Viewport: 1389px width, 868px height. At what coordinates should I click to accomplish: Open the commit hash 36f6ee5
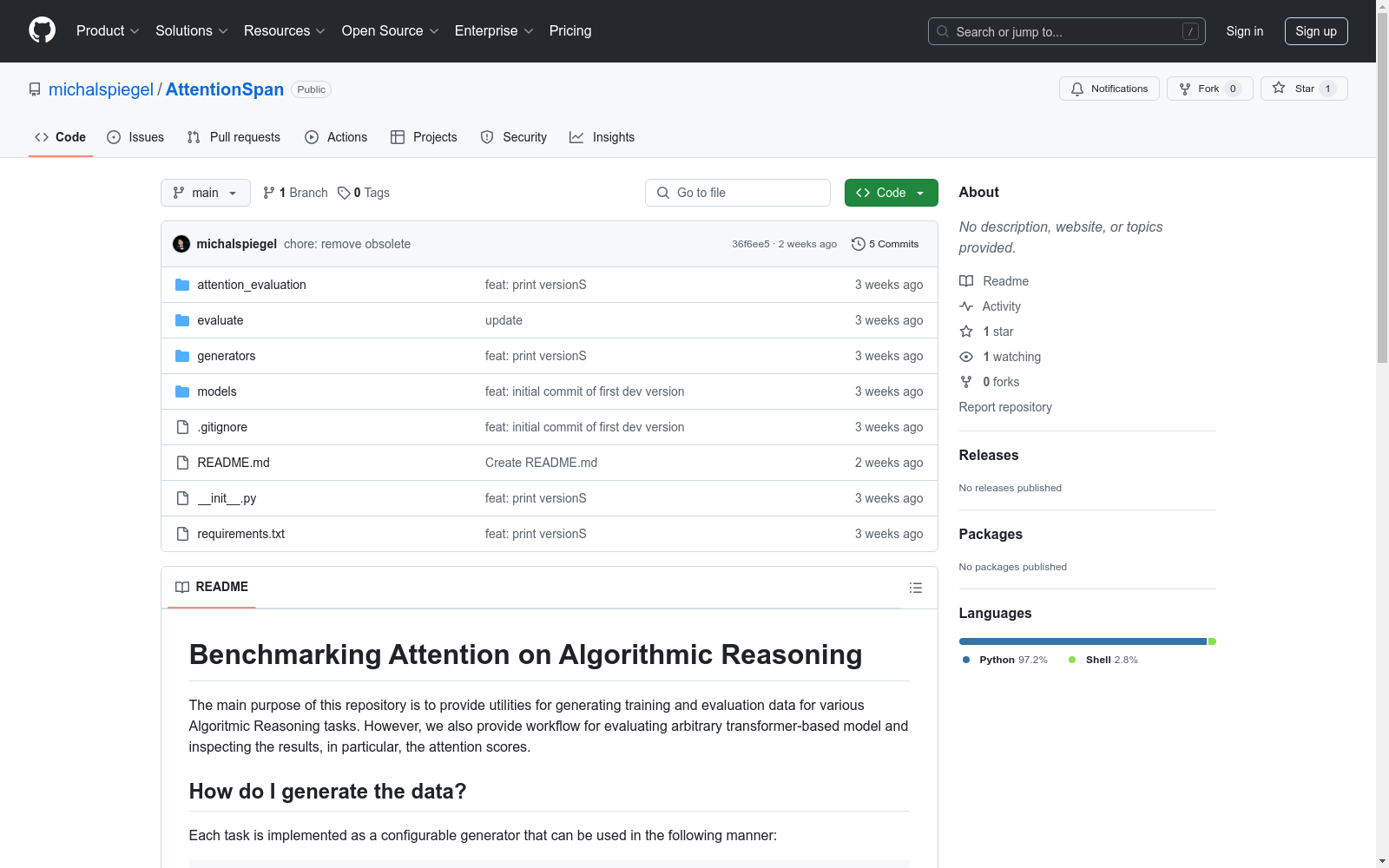(751, 244)
